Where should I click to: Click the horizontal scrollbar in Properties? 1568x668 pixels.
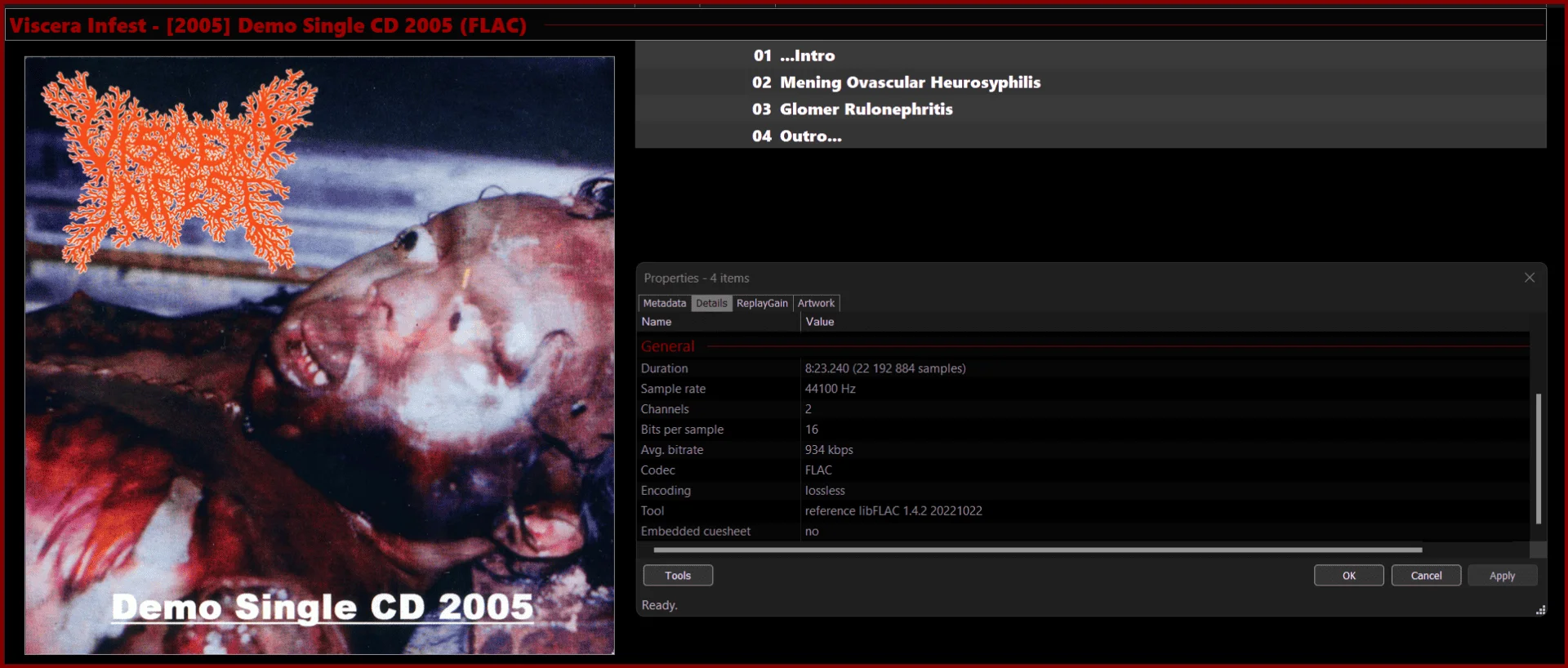tap(1037, 550)
